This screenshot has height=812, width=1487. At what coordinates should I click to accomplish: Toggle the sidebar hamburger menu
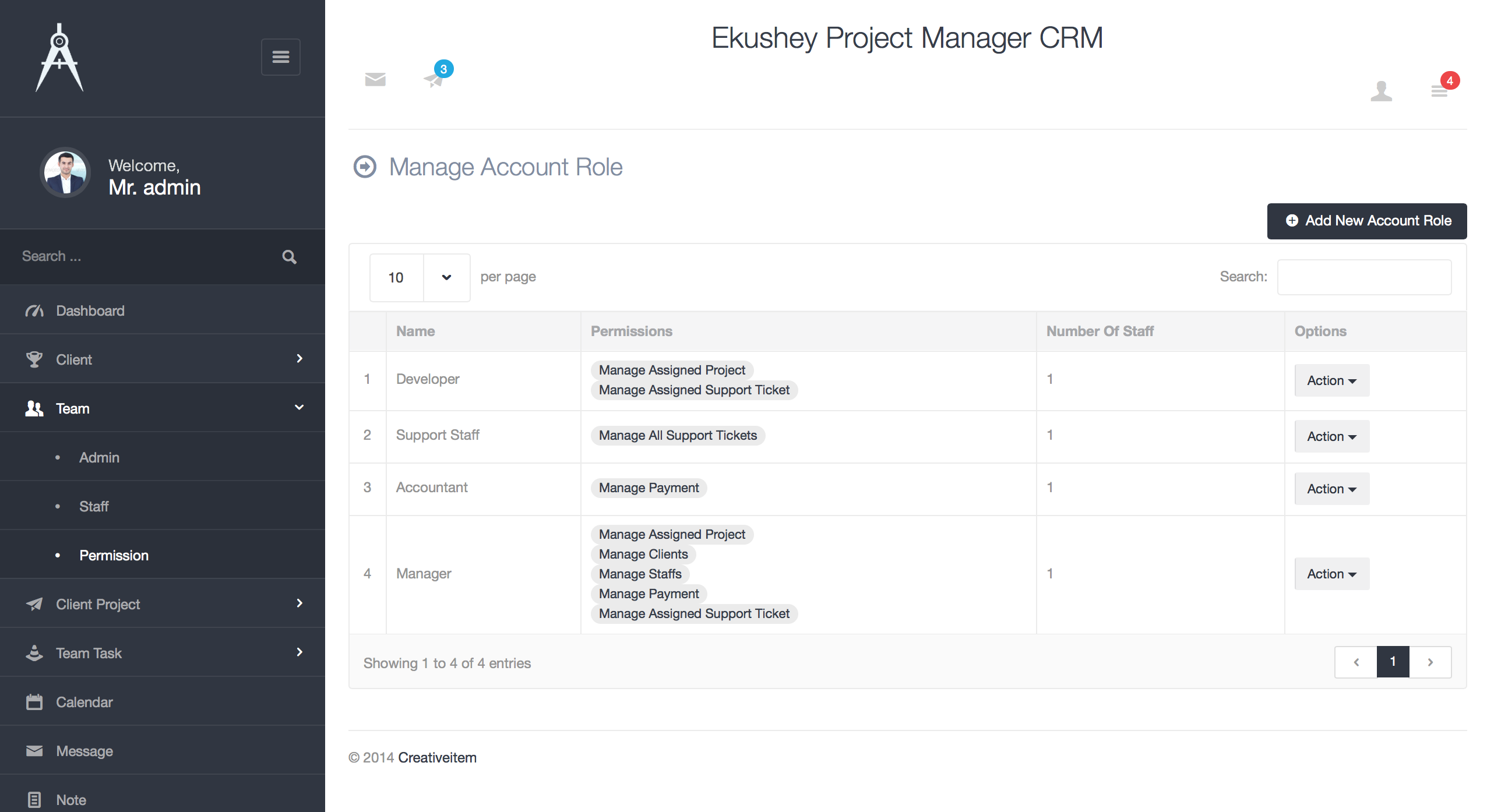(x=281, y=57)
